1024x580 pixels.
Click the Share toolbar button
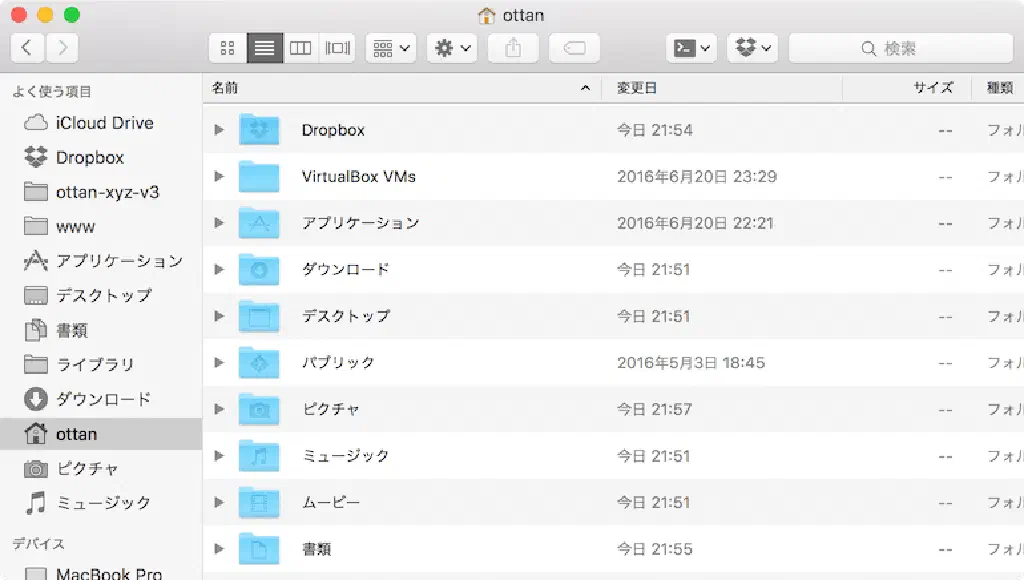click(x=513, y=48)
